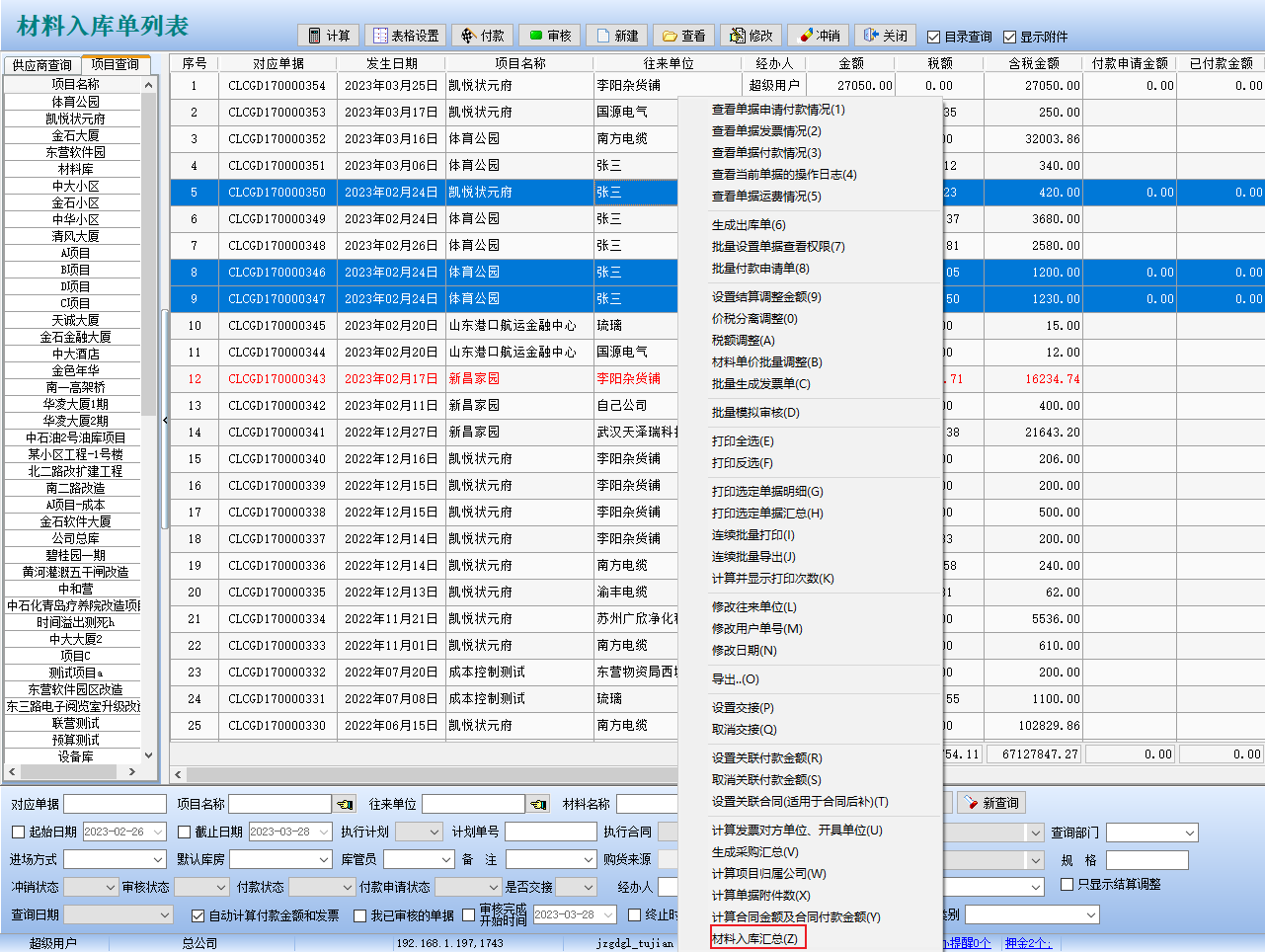Open the 查询部门 dropdown
This screenshot has width=1265, height=952.
click(x=1189, y=833)
